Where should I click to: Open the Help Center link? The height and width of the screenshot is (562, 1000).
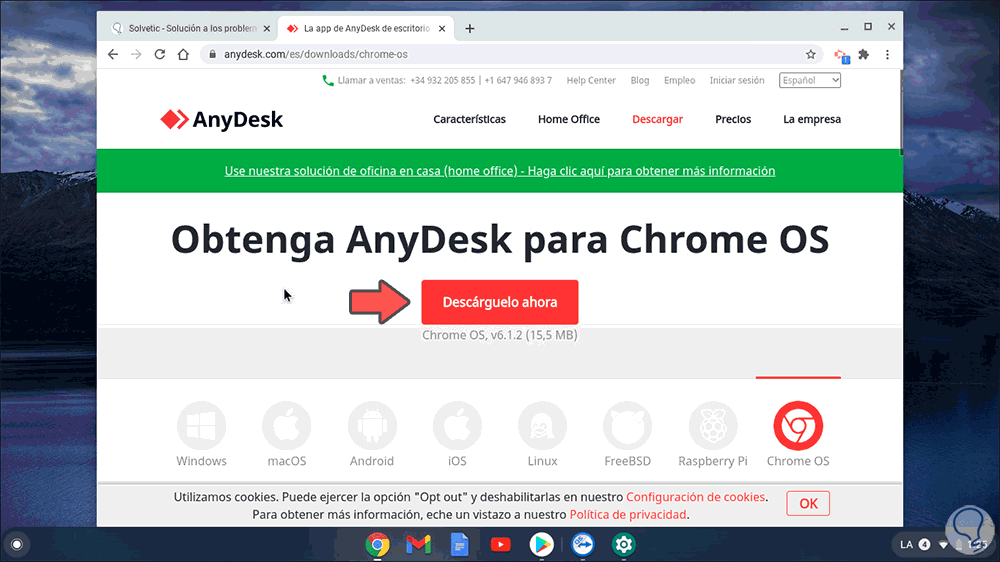tap(591, 80)
